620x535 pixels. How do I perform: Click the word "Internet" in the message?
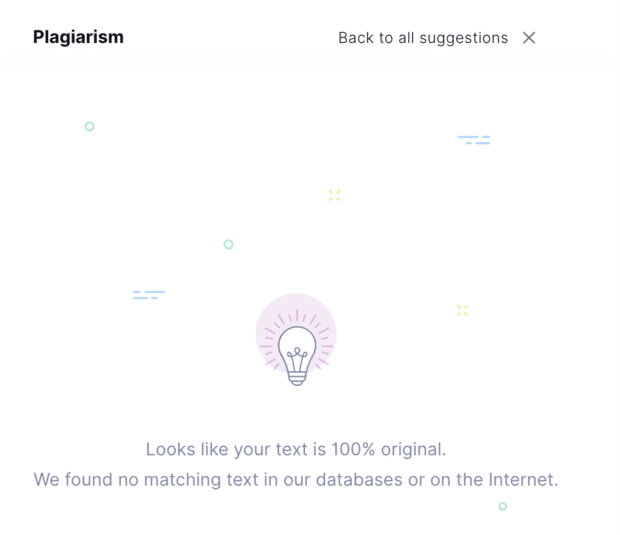click(520, 480)
